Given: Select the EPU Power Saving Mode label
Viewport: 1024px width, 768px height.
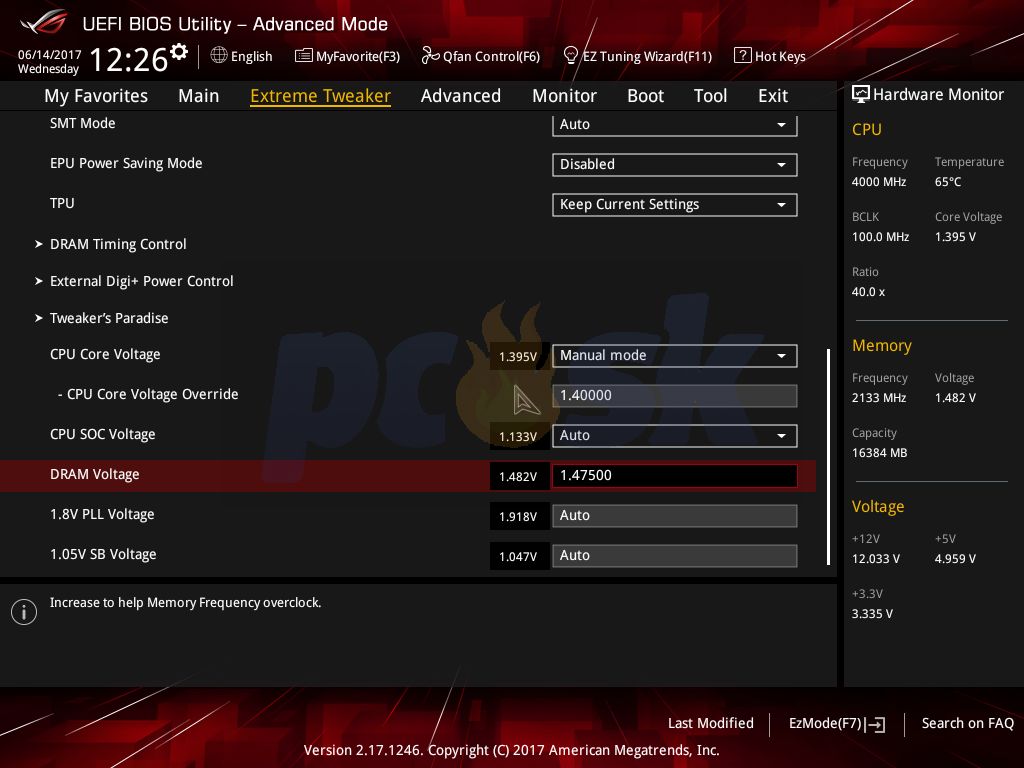Looking at the screenshot, I should [126, 163].
